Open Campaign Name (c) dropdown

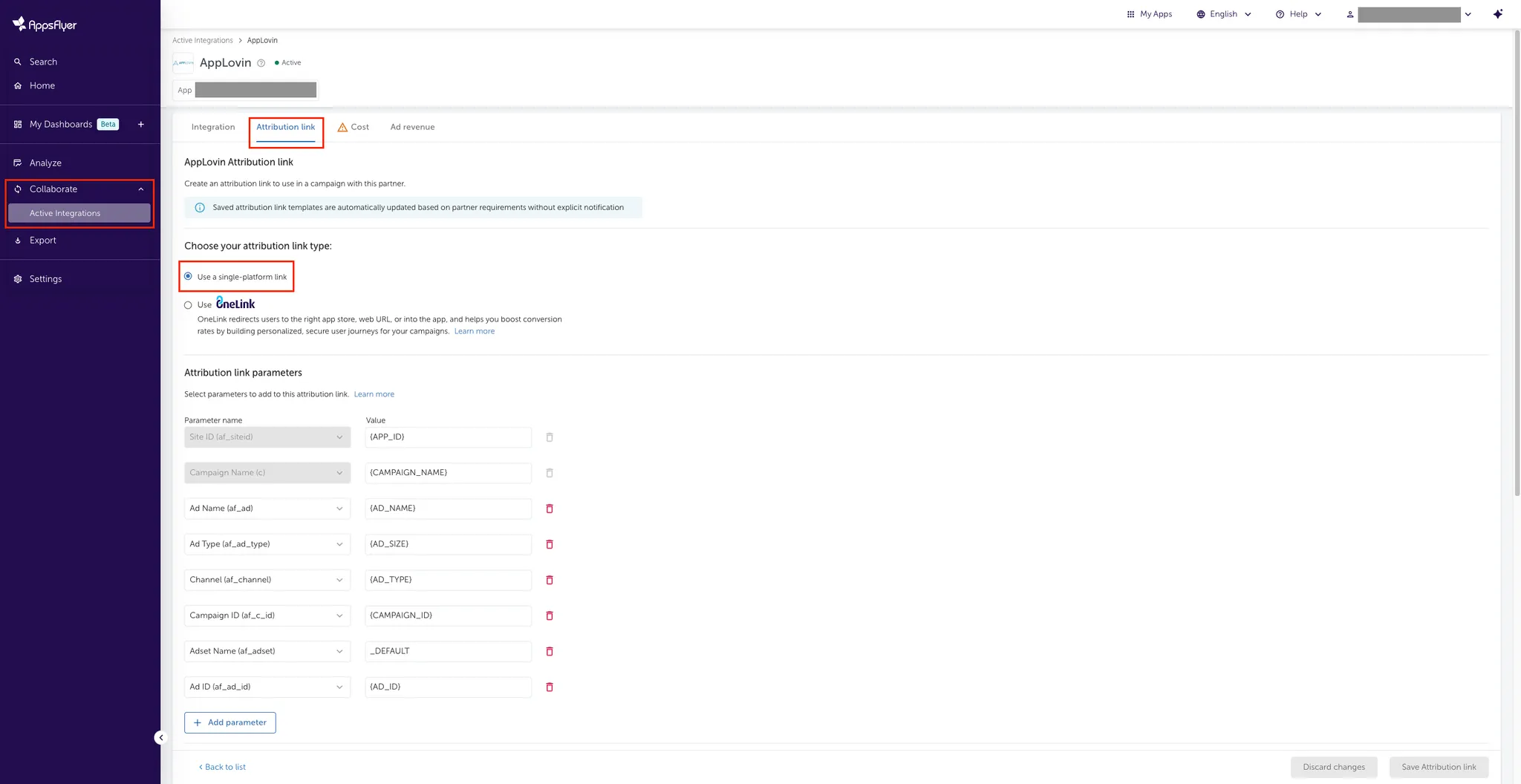pos(267,472)
